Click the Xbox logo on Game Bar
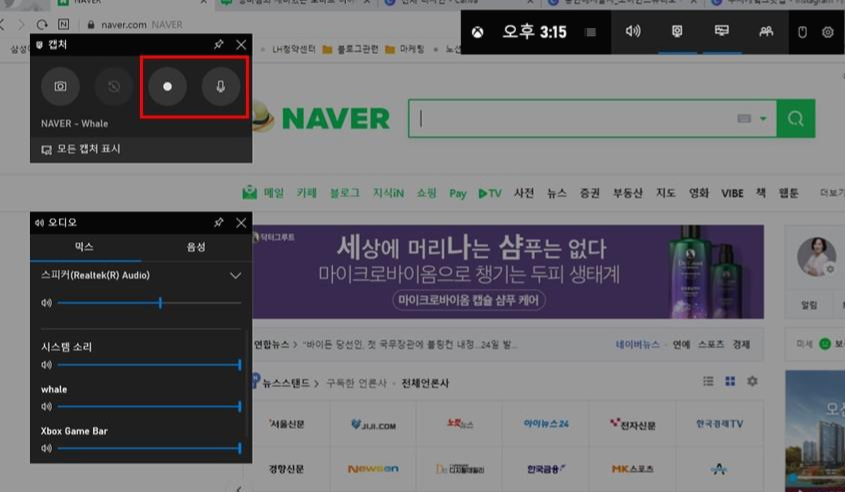 pyautogui.click(x=477, y=32)
